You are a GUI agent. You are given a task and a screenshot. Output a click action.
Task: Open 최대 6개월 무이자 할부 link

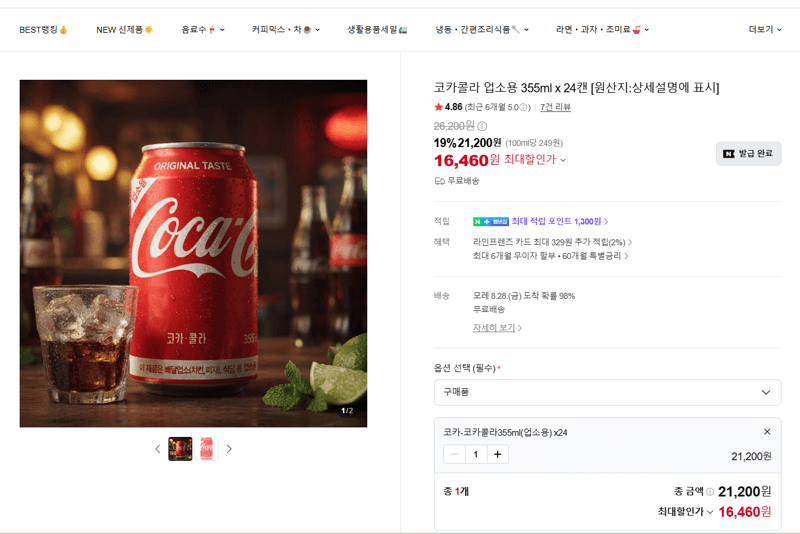point(551,256)
